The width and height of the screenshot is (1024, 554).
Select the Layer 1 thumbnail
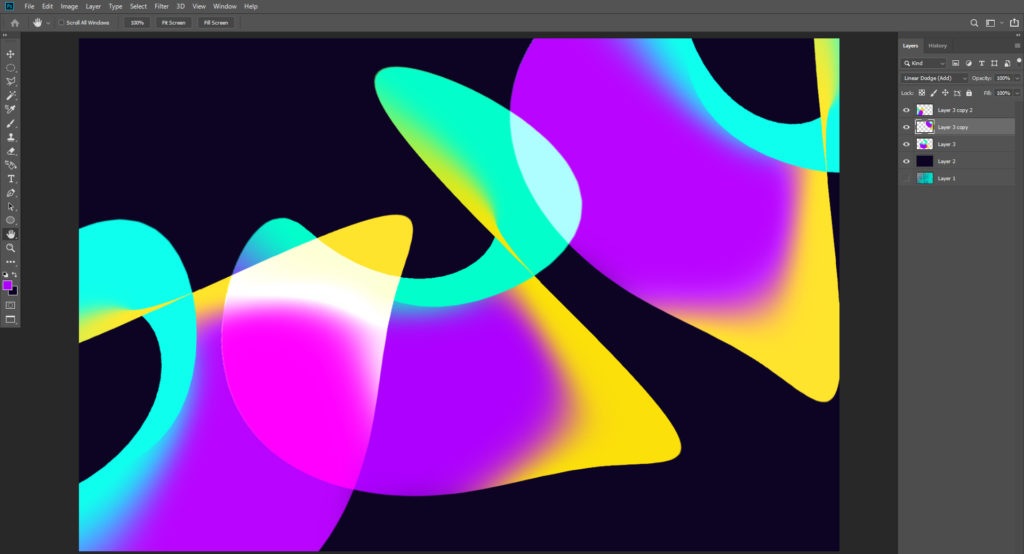[x=925, y=178]
